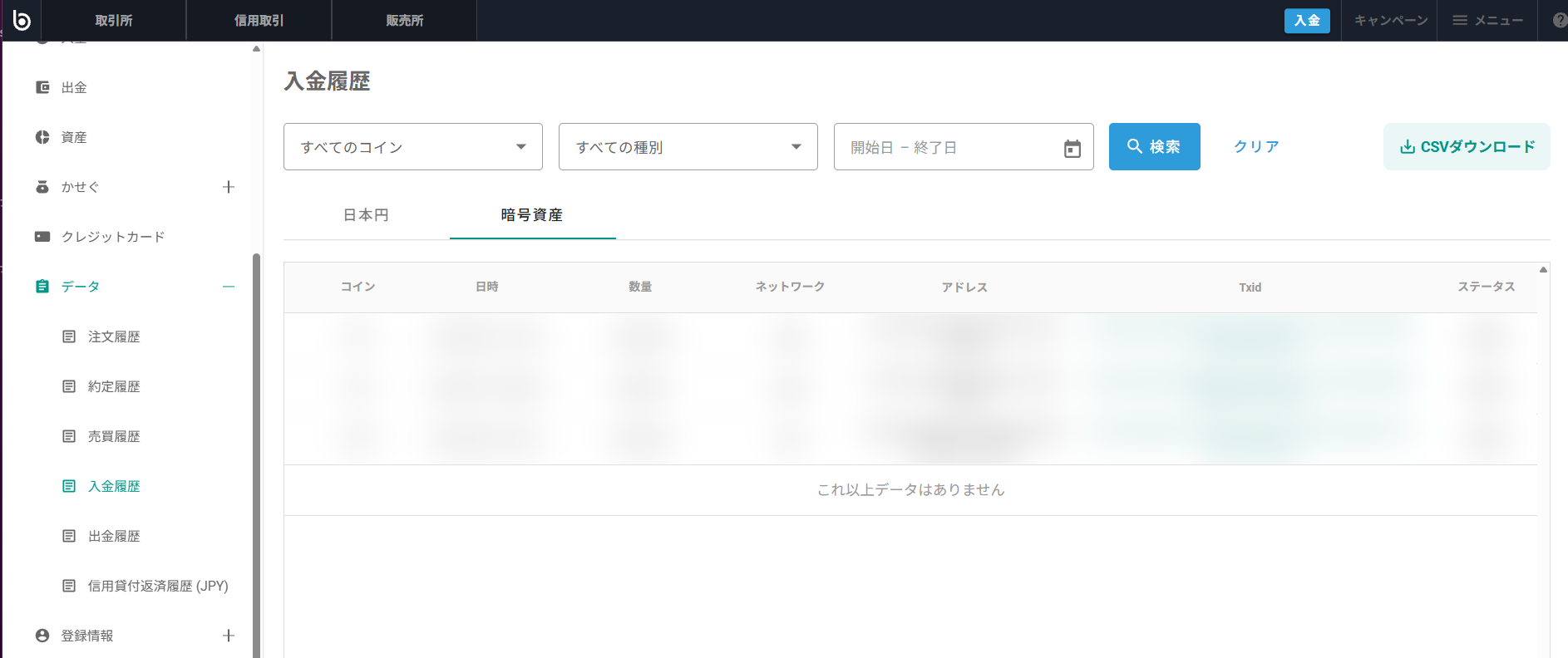Switch to the 日本円 tab
1568x658 pixels.
367,215
